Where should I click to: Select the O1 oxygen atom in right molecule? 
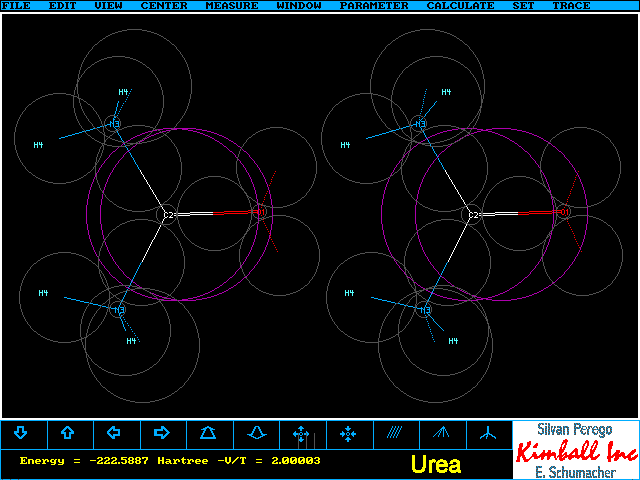[x=565, y=212]
